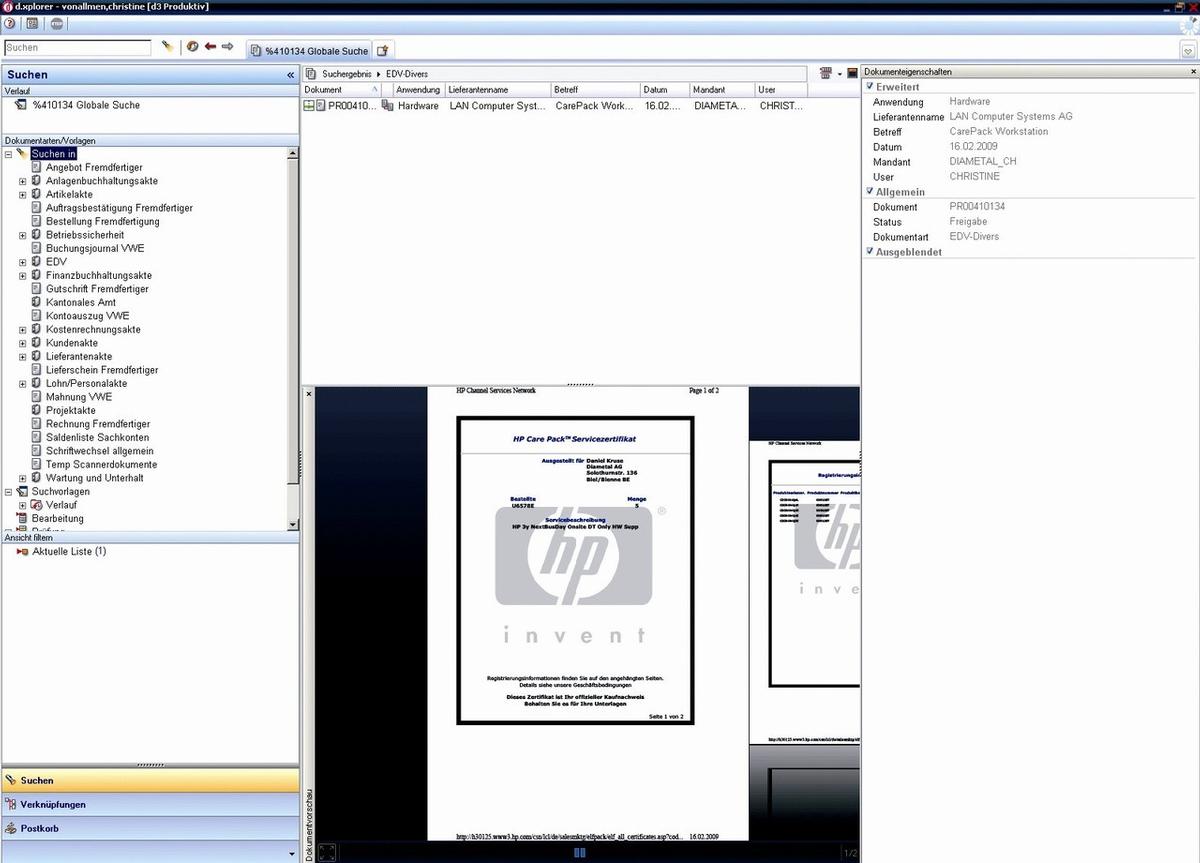Select Kantonales Amt document type
Image resolution: width=1200 pixels, height=863 pixels.
[81, 302]
